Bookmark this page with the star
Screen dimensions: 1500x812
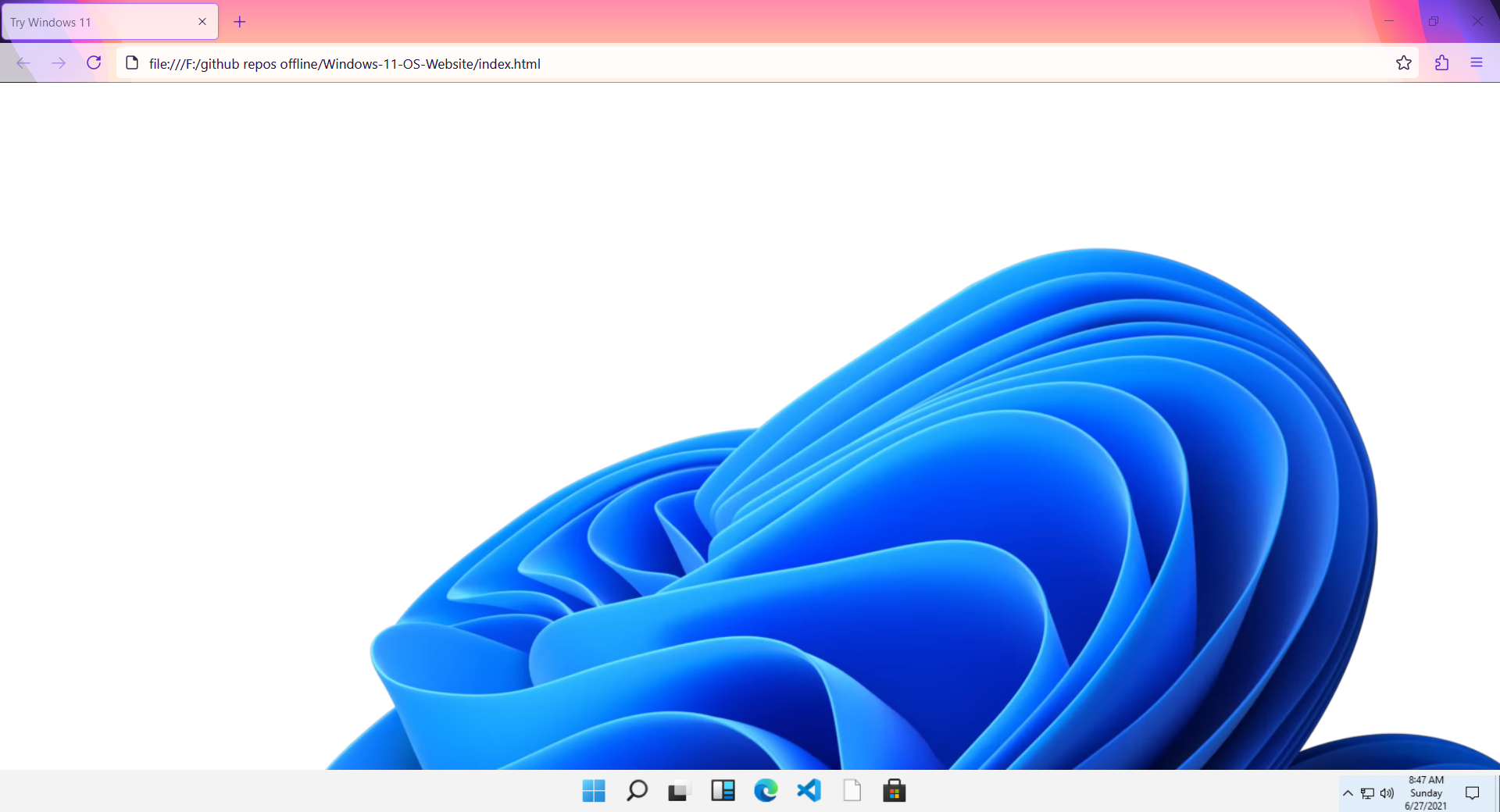pyautogui.click(x=1404, y=63)
